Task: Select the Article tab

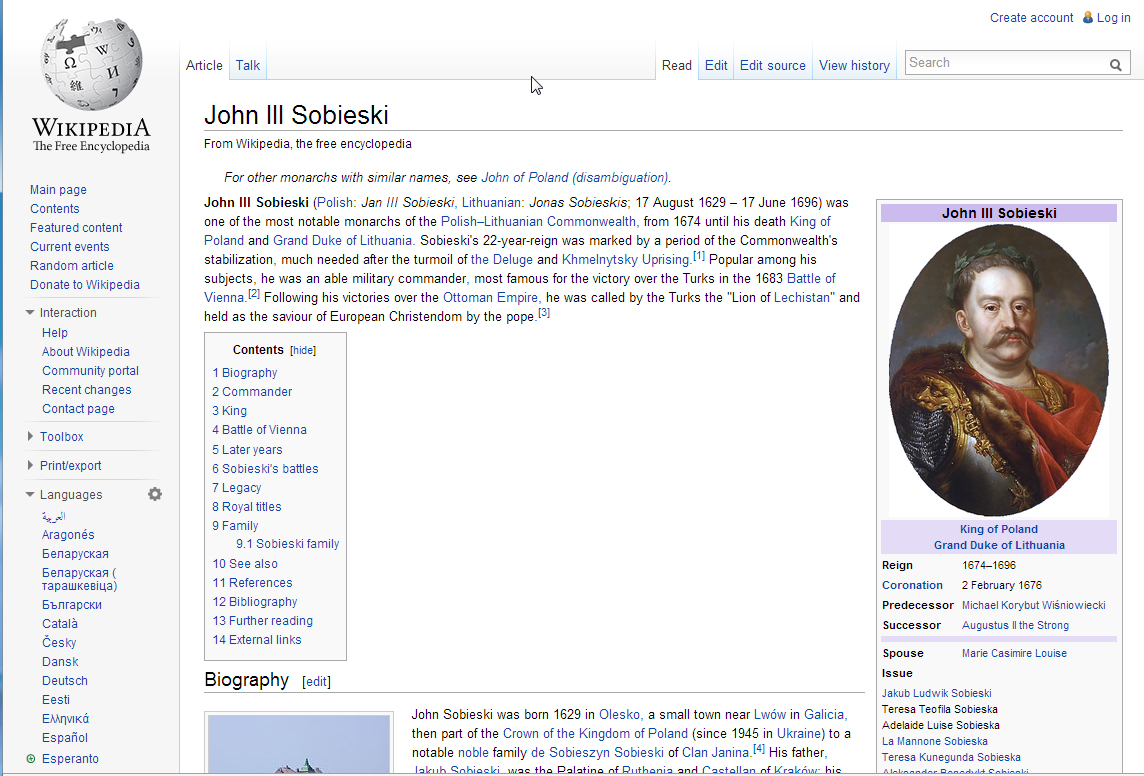Action: pyautogui.click(x=204, y=65)
